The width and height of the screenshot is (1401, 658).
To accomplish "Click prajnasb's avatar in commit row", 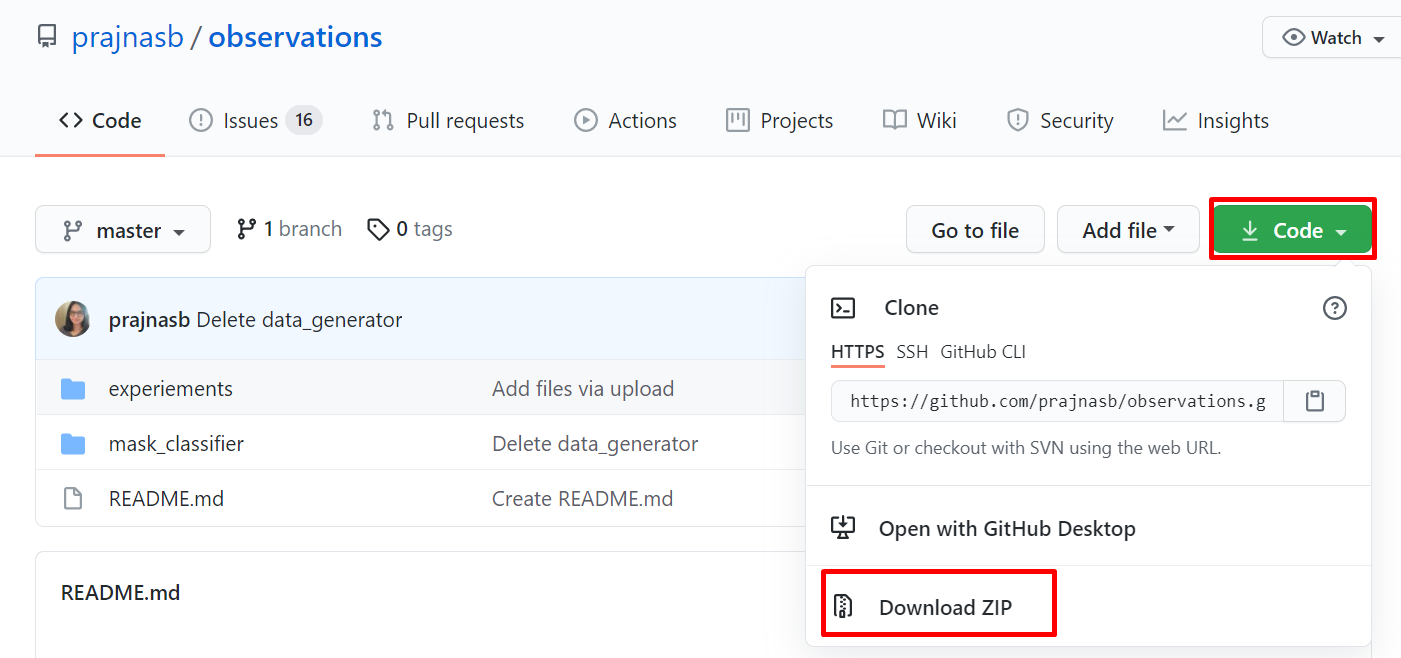I will pyautogui.click(x=73, y=320).
